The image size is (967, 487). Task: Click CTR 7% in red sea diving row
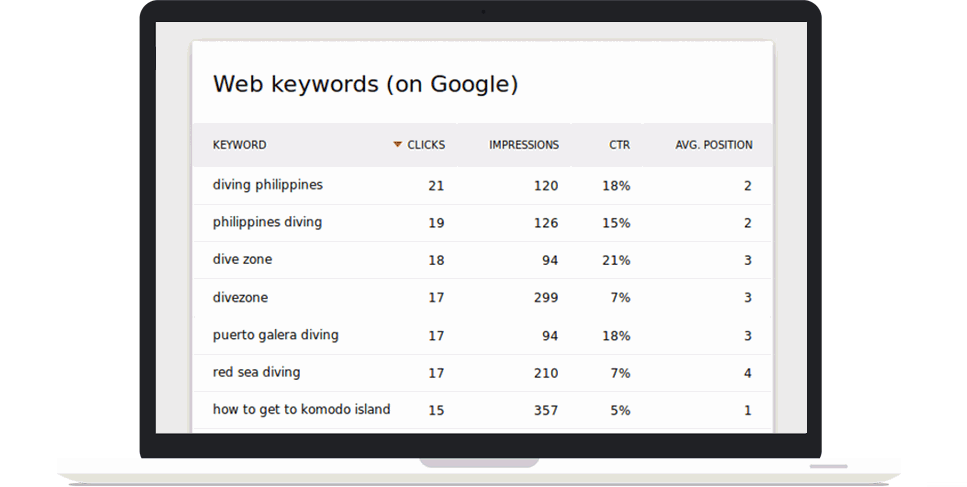[x=620, y=373]
